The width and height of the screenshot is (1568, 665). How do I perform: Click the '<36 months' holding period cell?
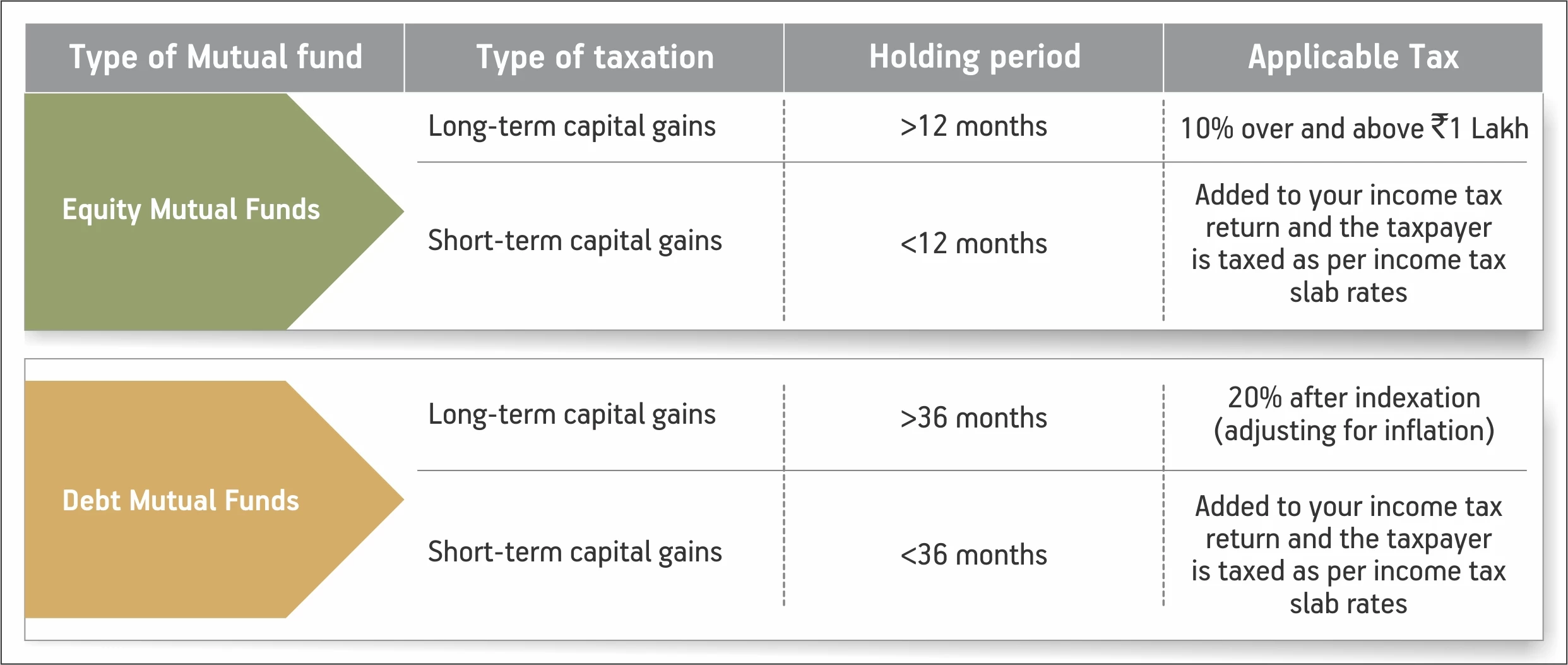point(974,555)
